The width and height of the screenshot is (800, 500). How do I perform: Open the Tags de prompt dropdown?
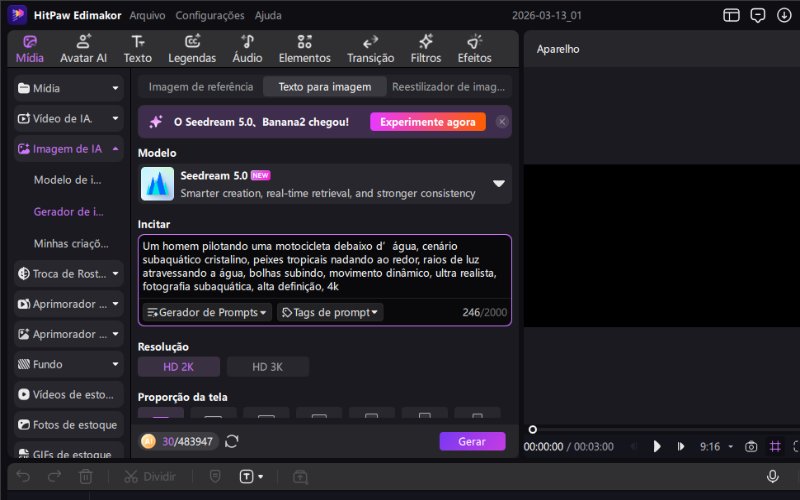coord(330,312)
